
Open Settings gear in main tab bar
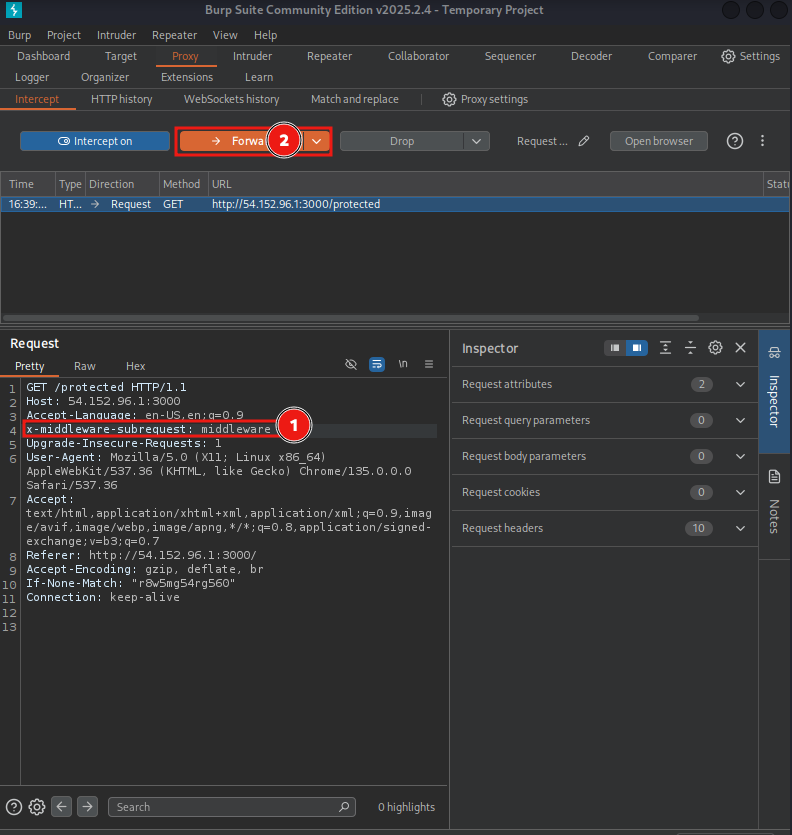click(x=750, y=56)
